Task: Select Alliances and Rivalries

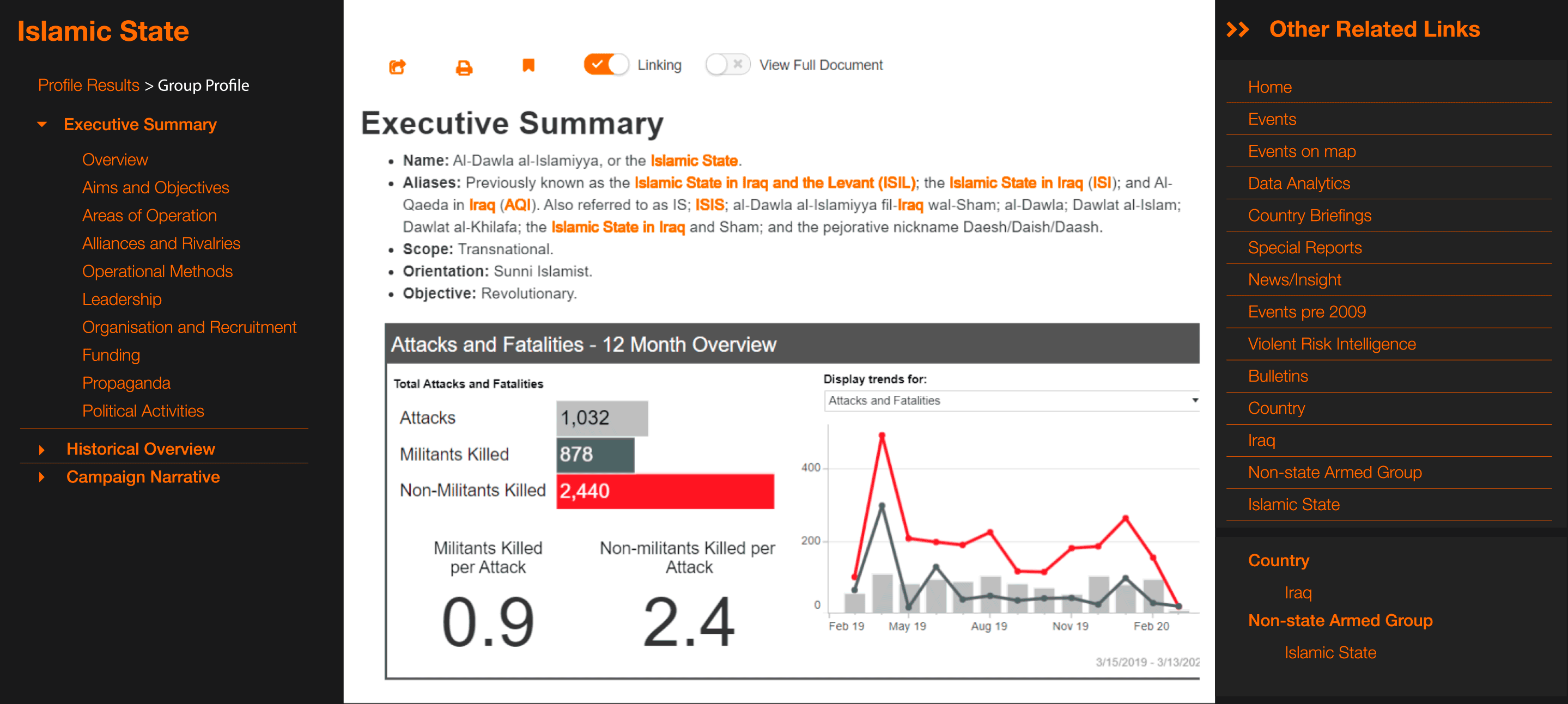Action: point(161,243)
